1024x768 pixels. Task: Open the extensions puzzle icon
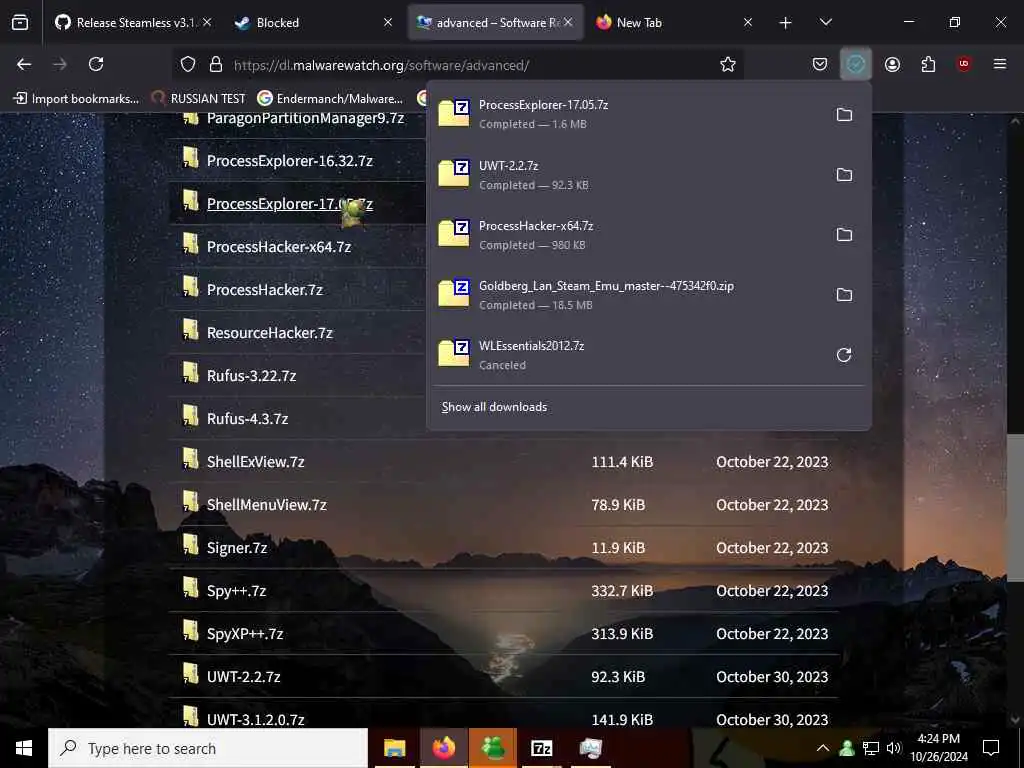click(928, 64)
